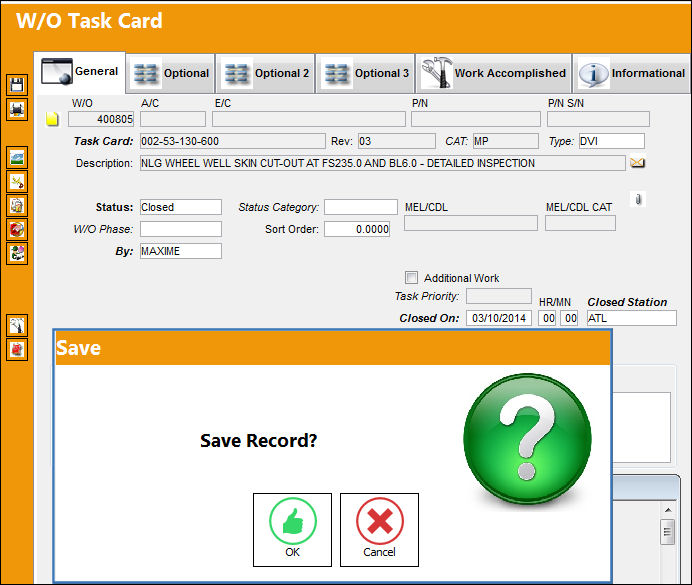Screen dimensions: 692x585
Task: Click Cancel in the Save dialog
Action: pyautogui.click(x=379, y=530)
